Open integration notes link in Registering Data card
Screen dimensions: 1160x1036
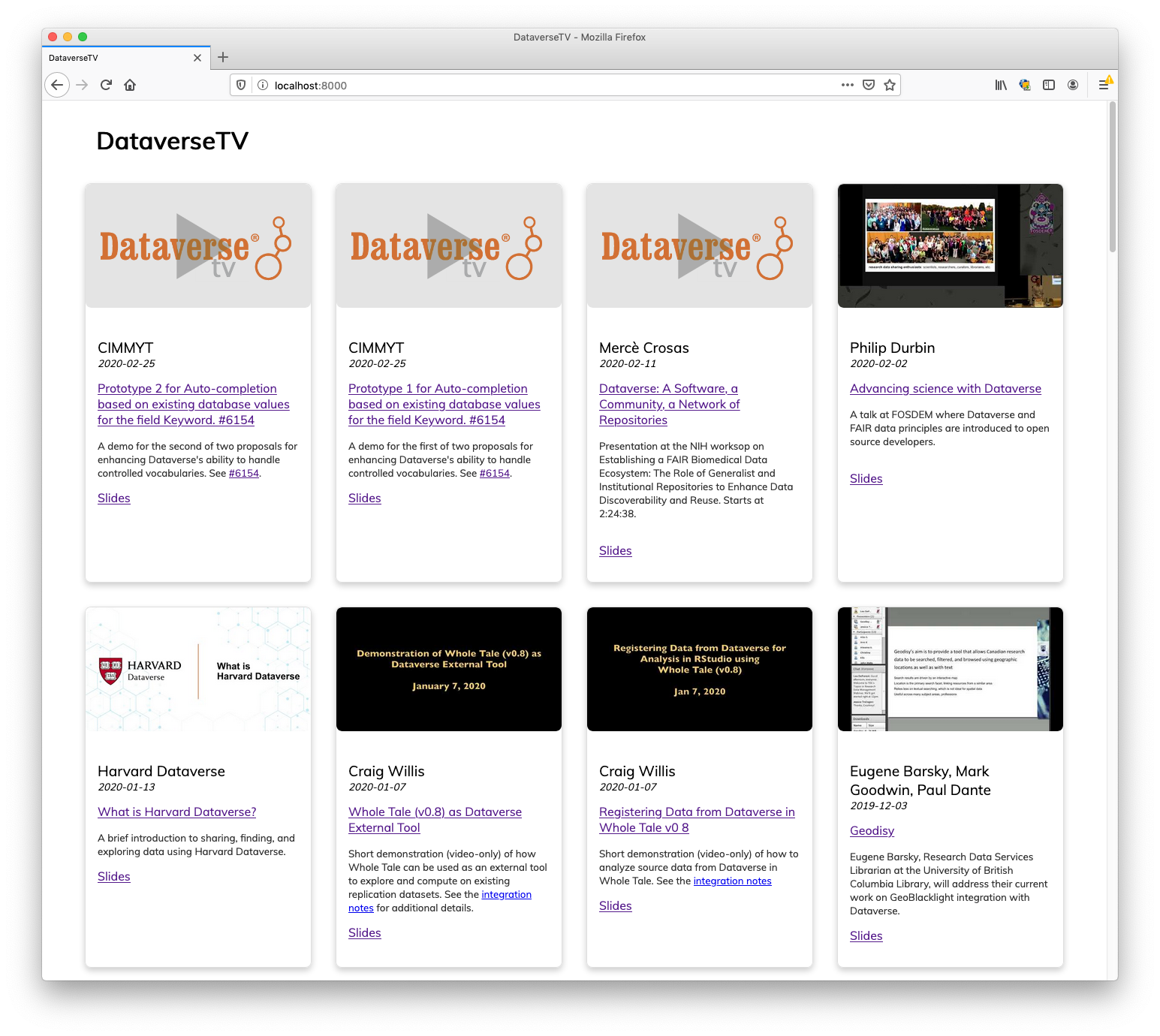(733, 881)
